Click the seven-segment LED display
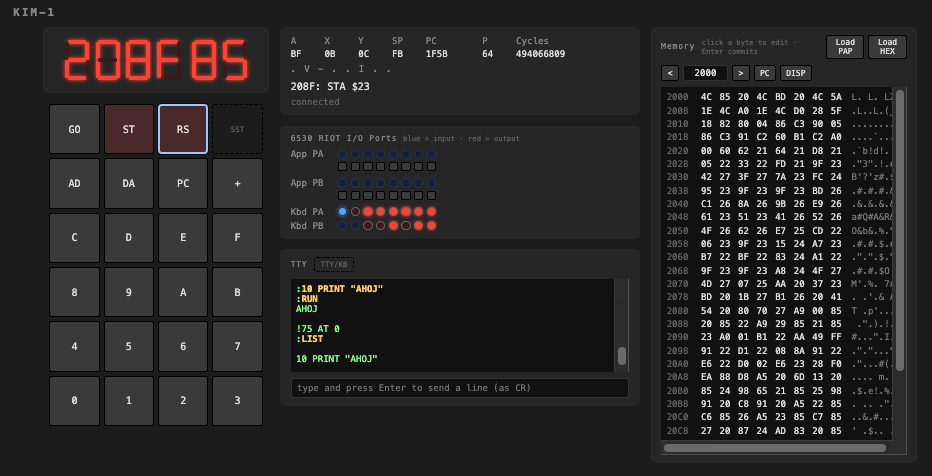 pyautogui.click(x=156, y=60)
